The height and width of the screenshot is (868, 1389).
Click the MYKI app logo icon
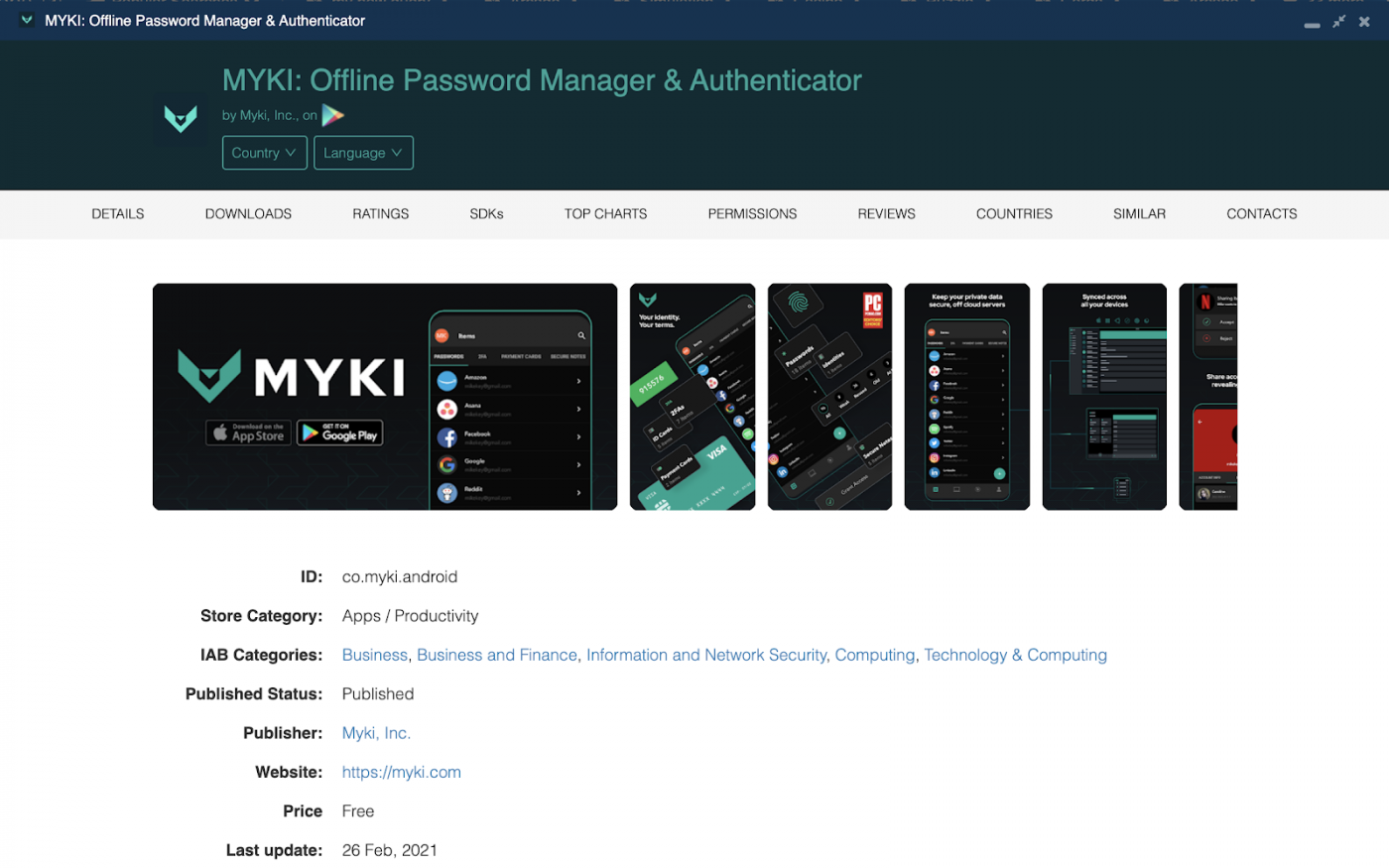[x=181, y=118]
